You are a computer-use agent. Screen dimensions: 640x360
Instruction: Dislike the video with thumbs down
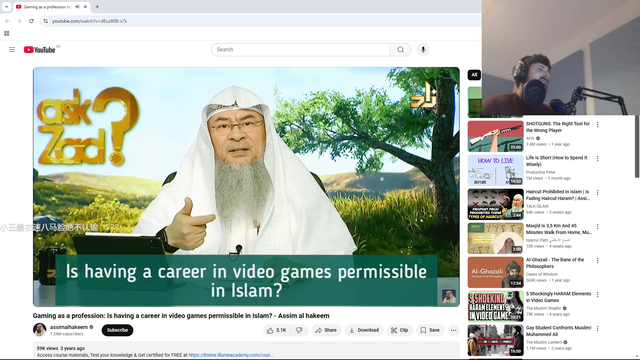(300, 330)
